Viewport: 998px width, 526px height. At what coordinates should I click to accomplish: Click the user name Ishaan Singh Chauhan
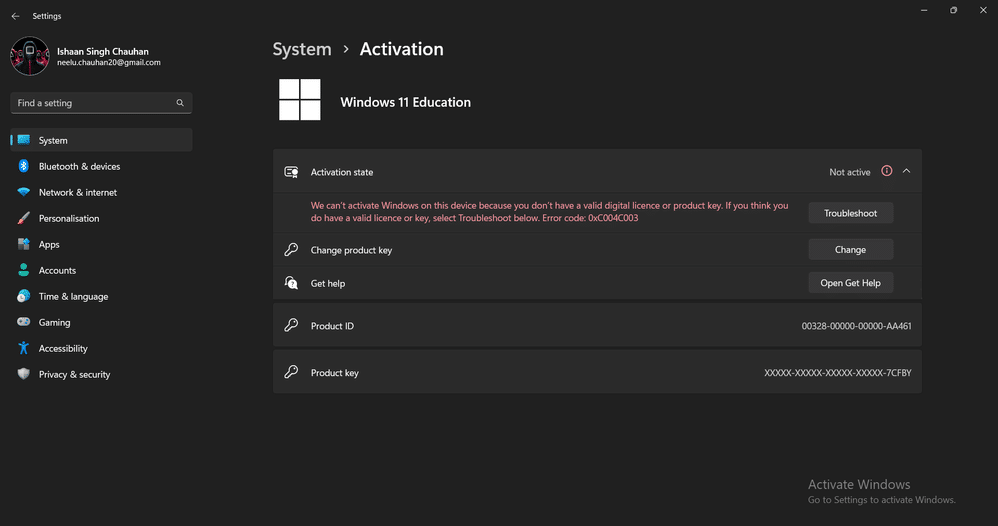(x=102, y=52)
